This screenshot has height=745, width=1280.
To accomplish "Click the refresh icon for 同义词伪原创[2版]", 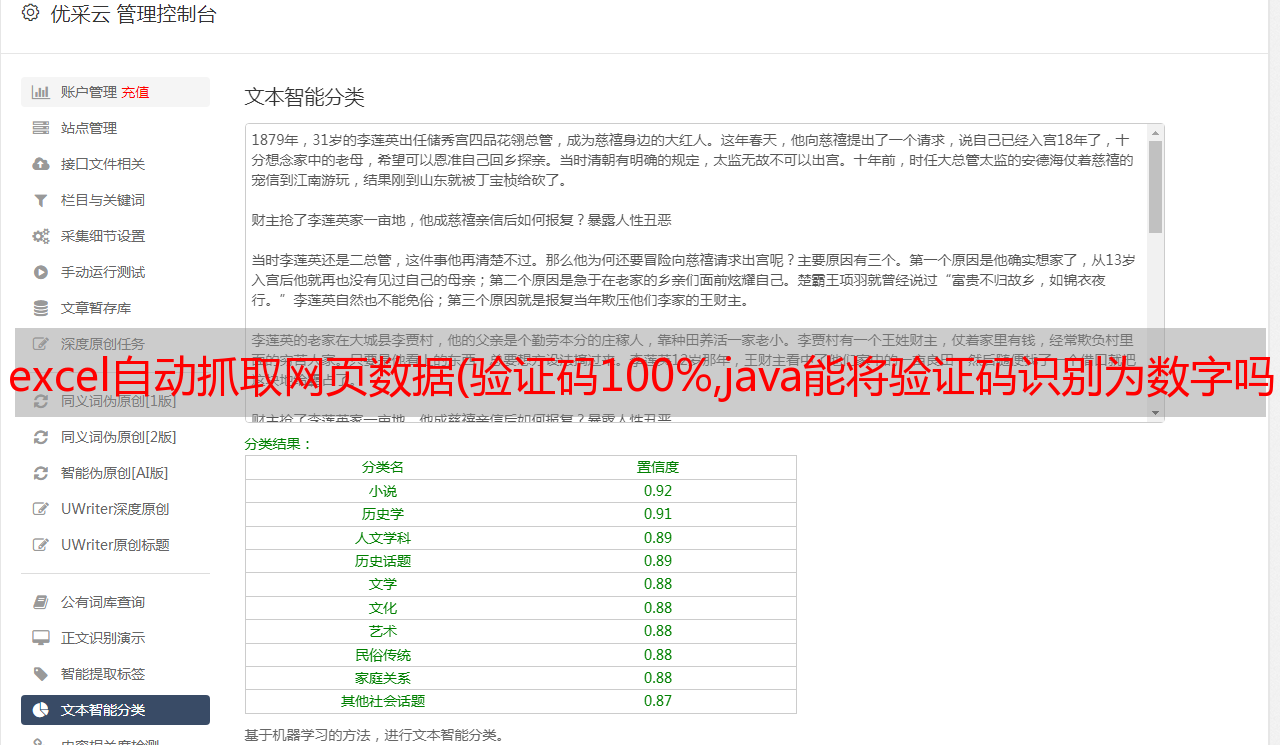I will coord(41,437).
